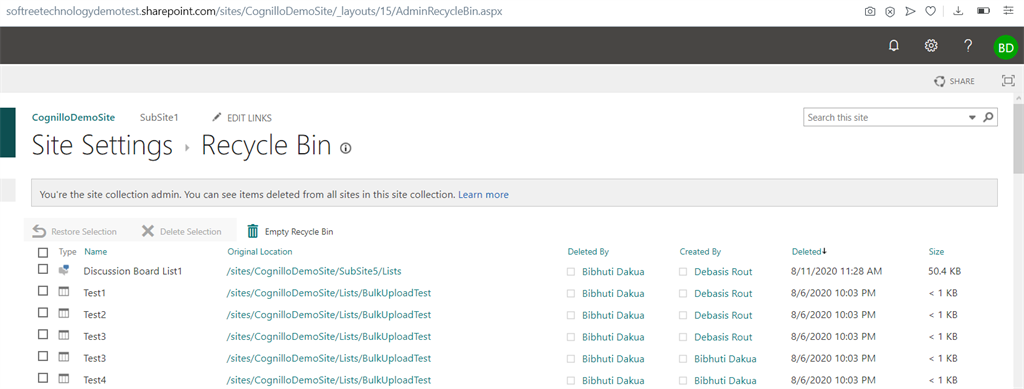
Task: Click browser heart bookmark icon
Action: pos(931,12)
